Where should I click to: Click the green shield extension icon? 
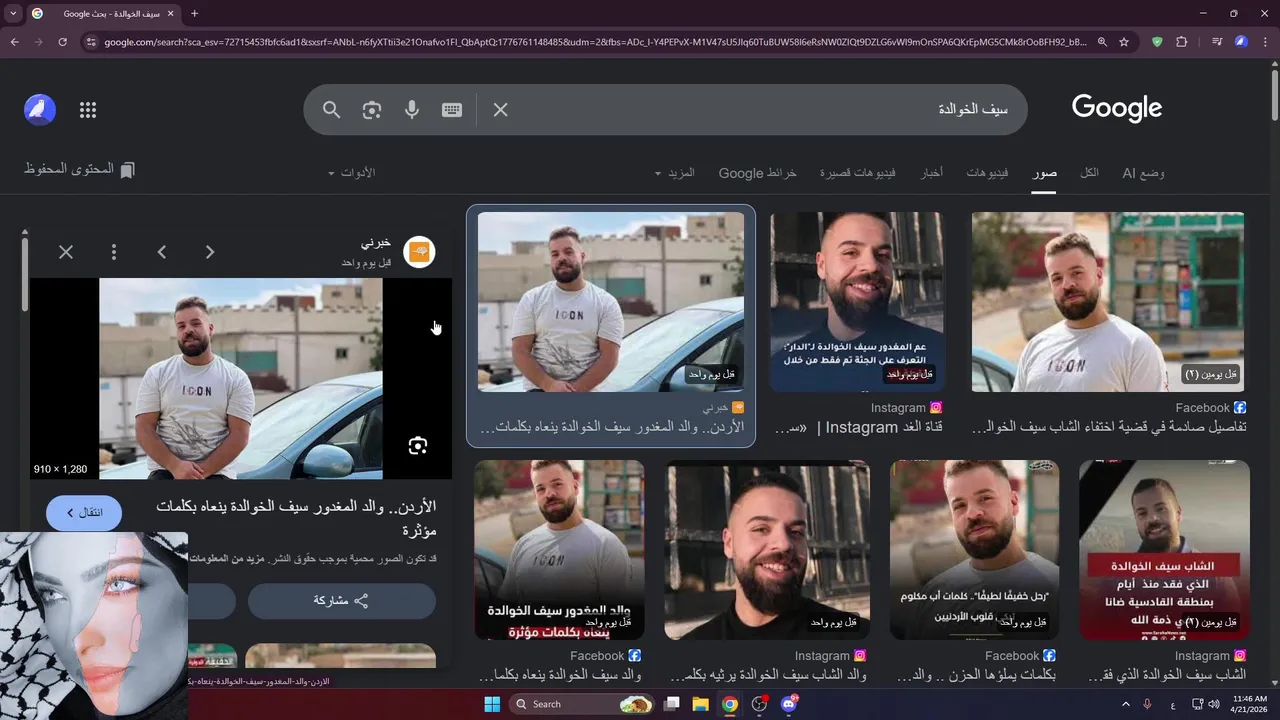tap(1158, 42)
